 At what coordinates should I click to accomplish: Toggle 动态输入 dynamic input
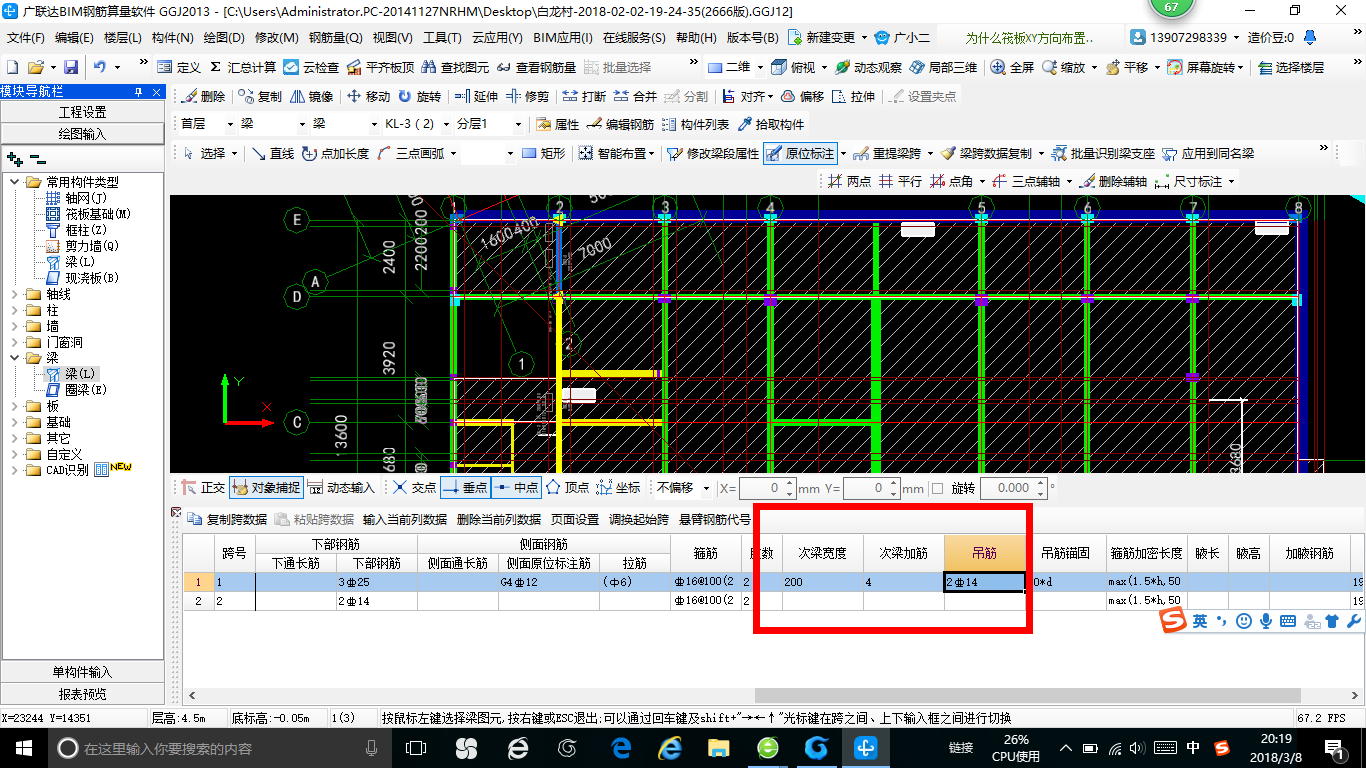342,488
